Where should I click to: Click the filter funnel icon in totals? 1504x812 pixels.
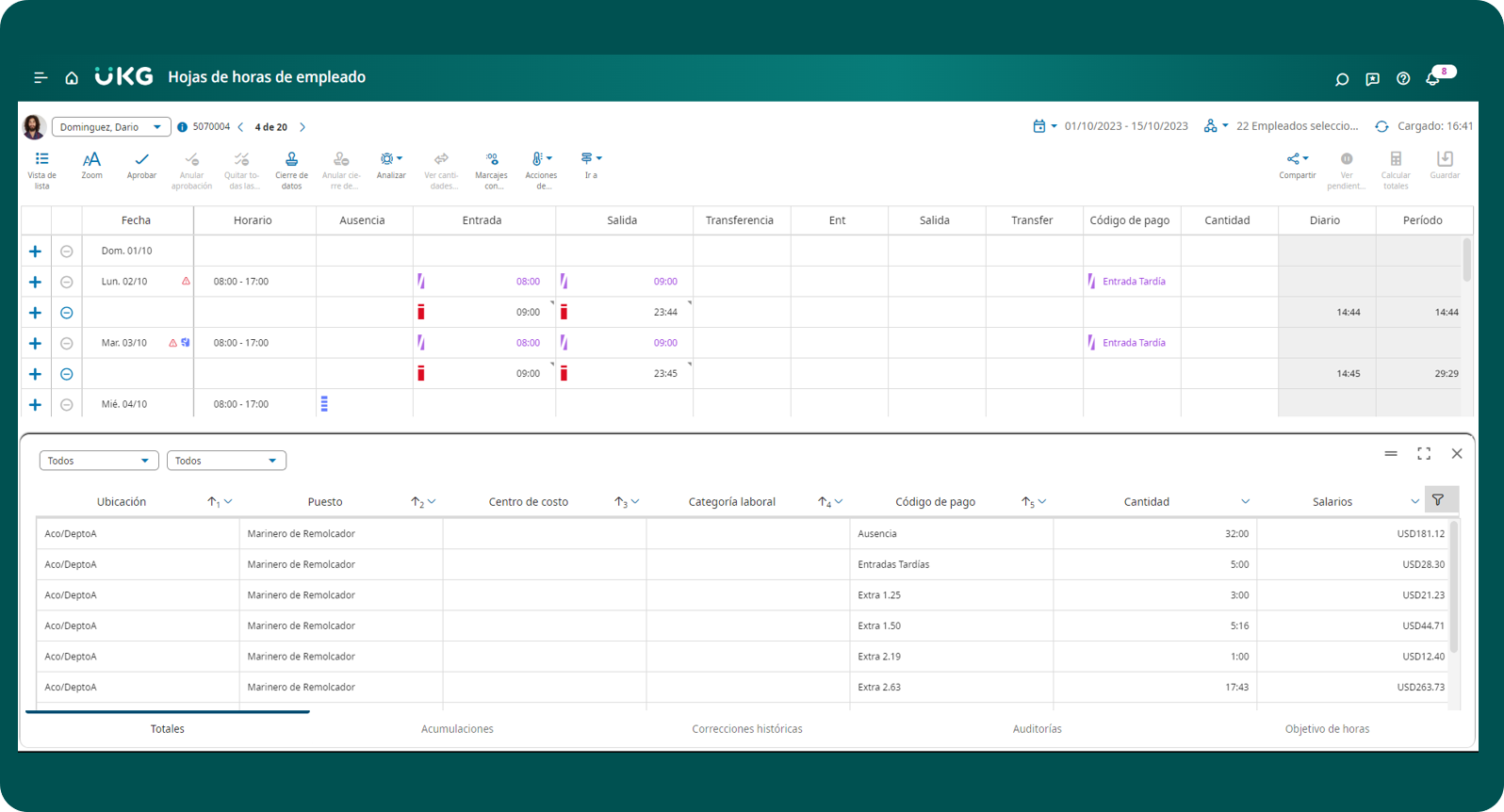tap(1438, 500)
